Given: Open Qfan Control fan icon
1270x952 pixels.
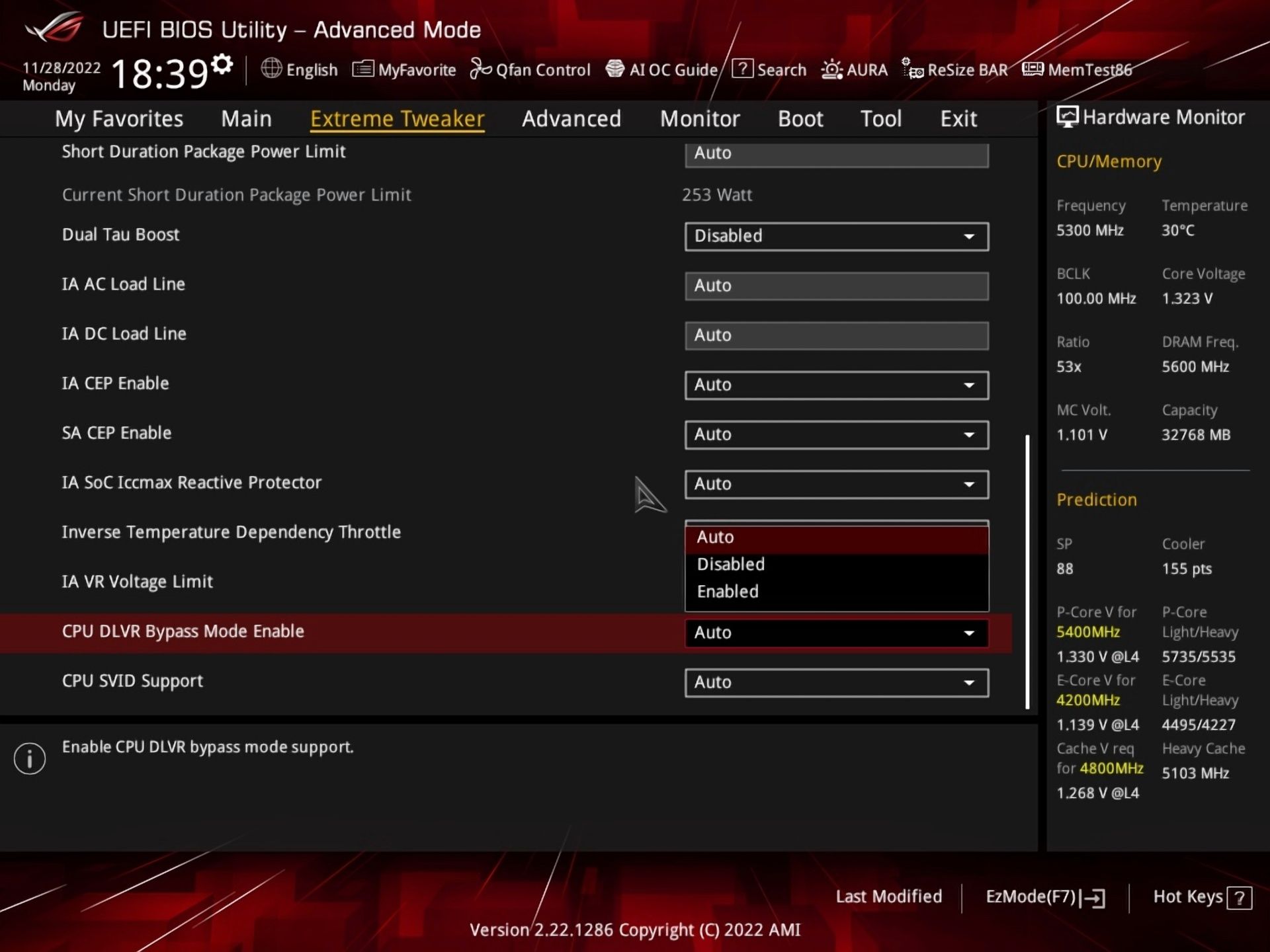Looking at the screenshot, I should pos(481,69).
